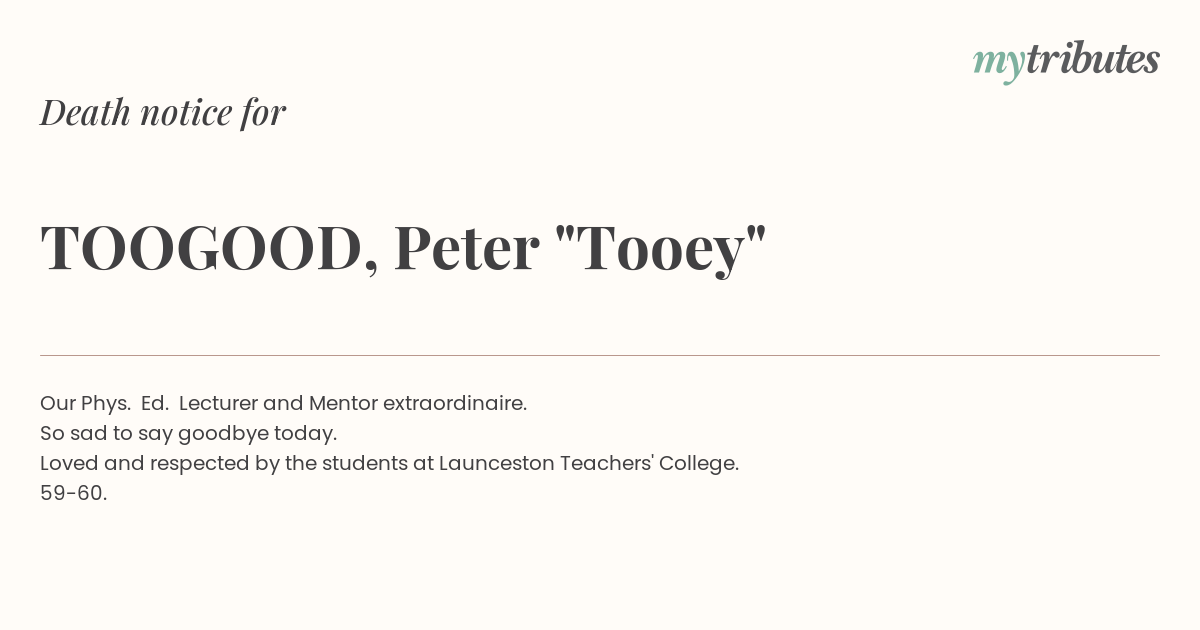The height and width of the screenshot is (630, 1200).
Task: Click the dark "tributes" part of the logo
Action: [1093, 59]
